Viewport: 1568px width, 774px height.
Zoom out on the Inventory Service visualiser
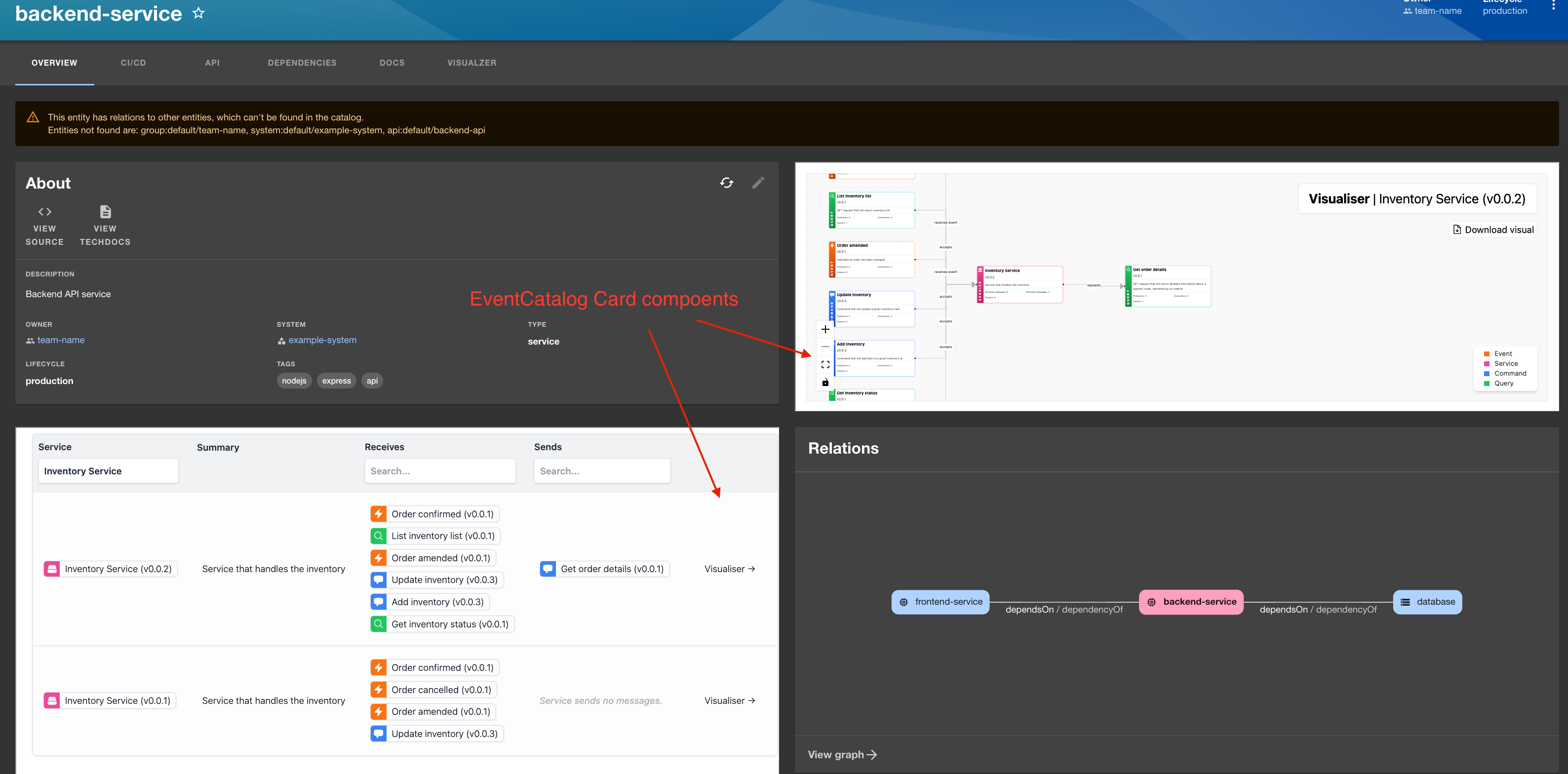825,347
